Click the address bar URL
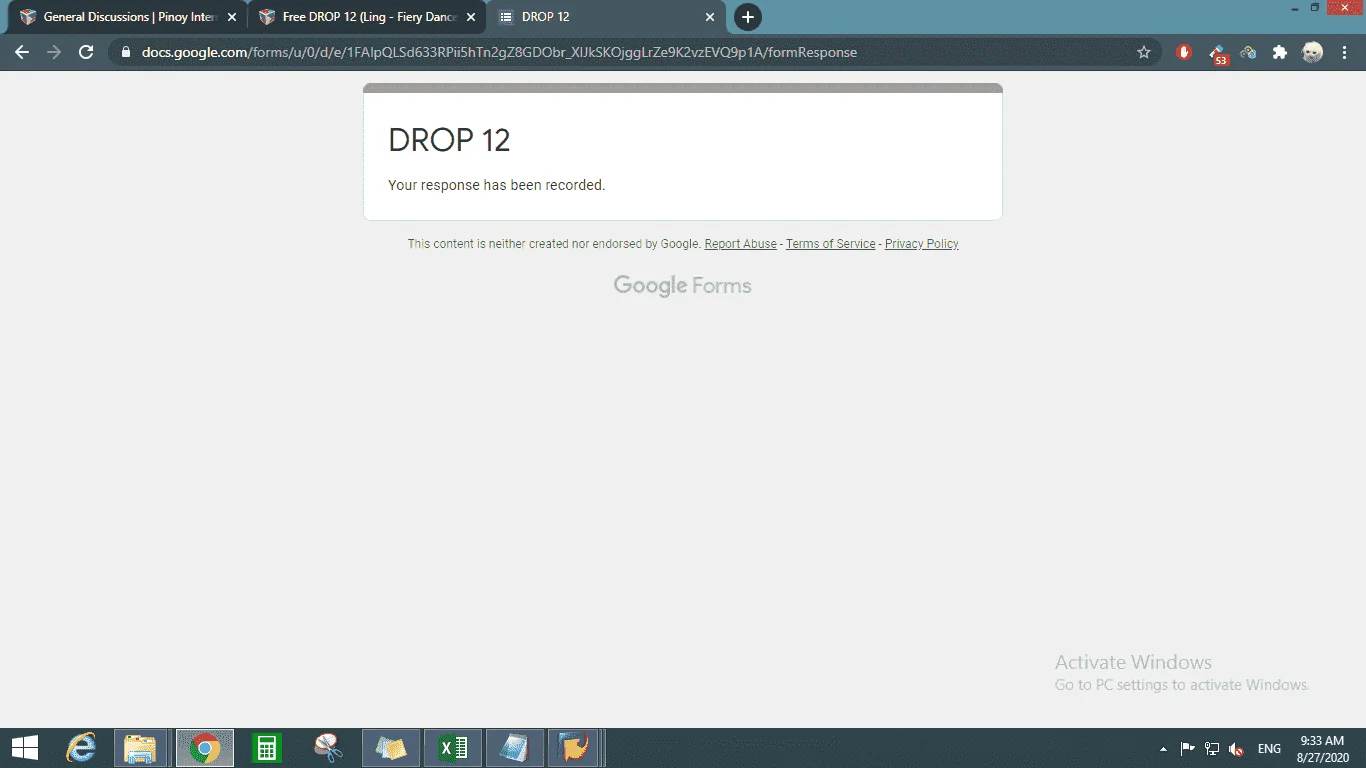1366x768 pixels. [499, 52]
